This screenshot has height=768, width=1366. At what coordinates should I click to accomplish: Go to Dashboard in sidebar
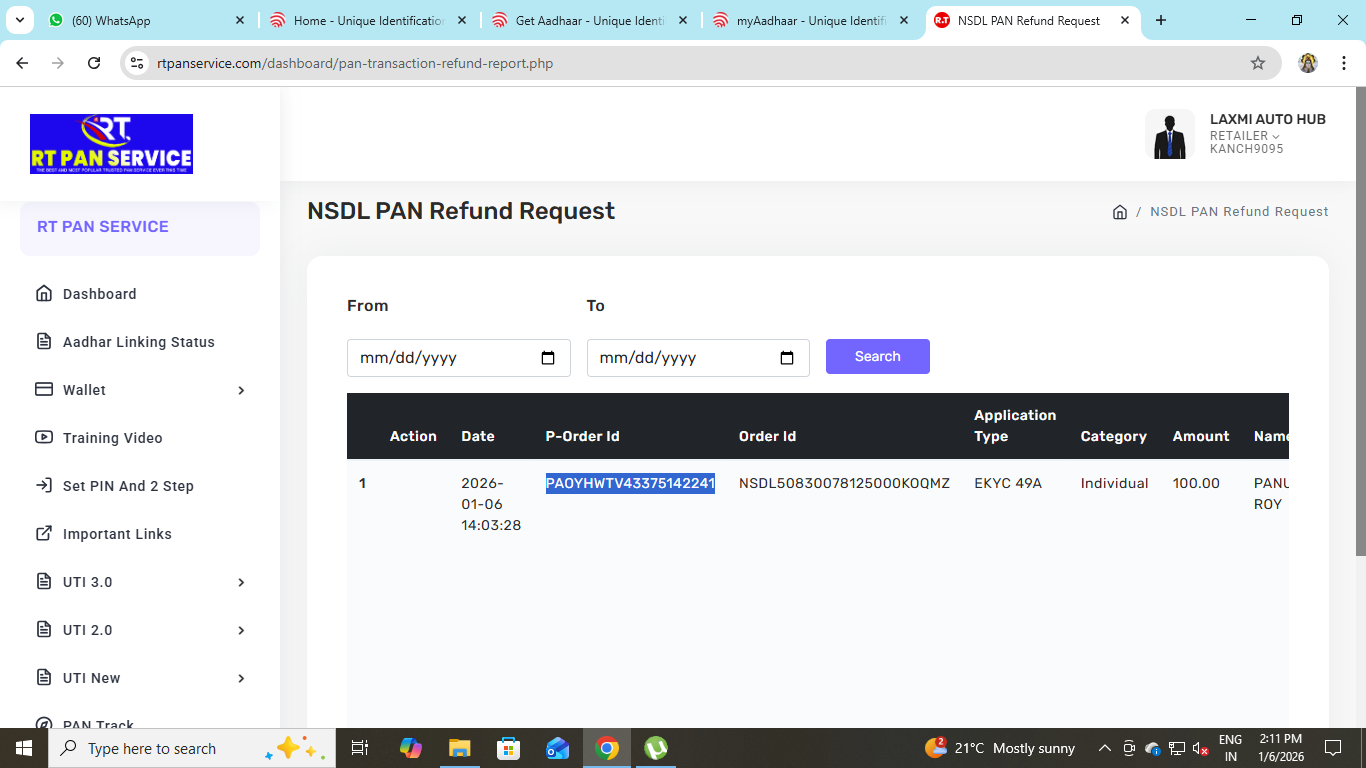pyautogui.click(x=99, y=294)
